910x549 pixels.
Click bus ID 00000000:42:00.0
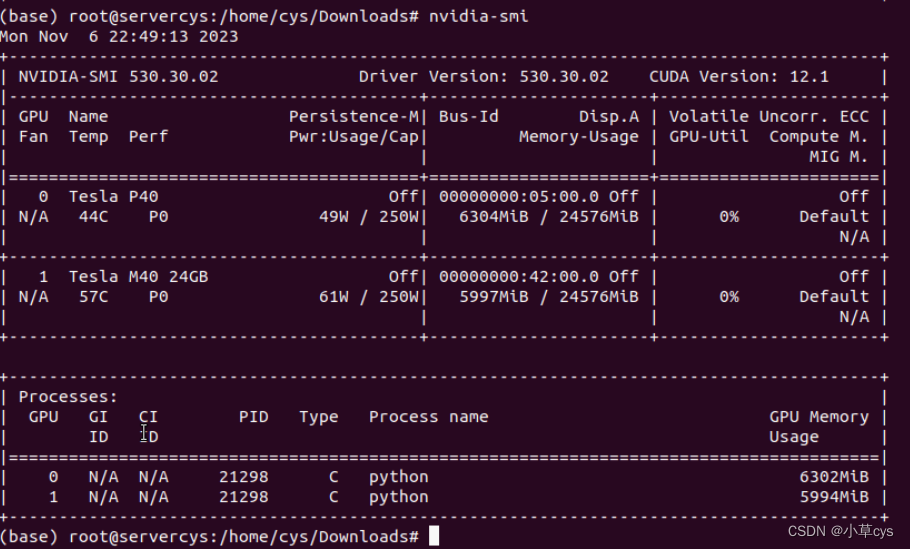[519, 277]
